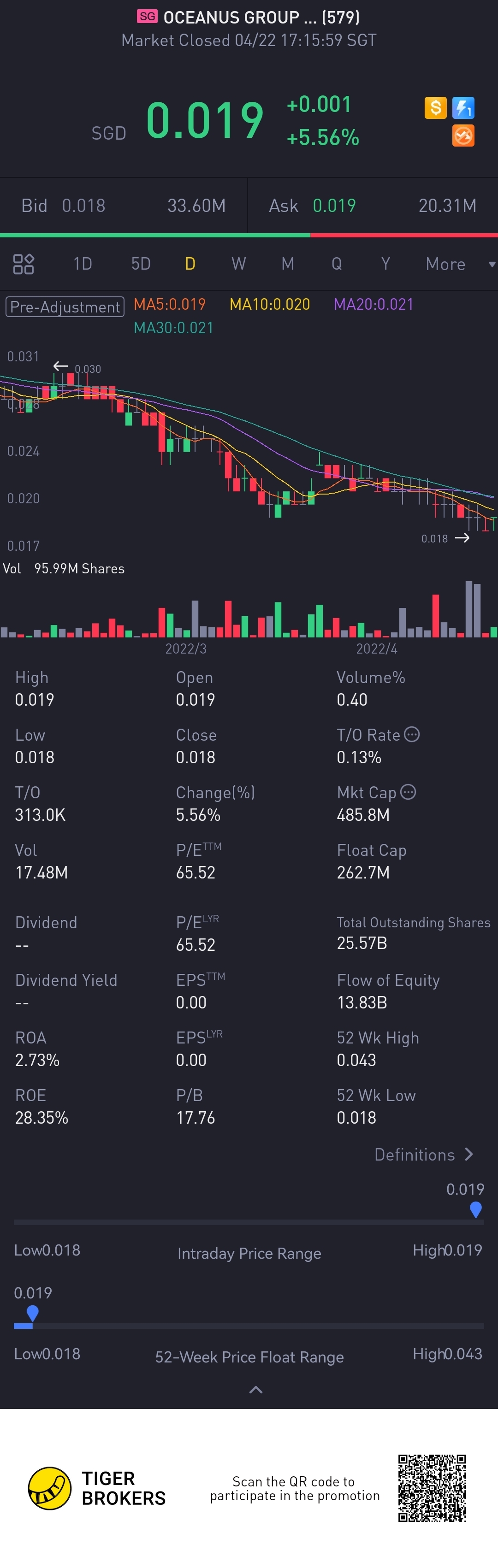The image size is (498, 1568).
Task: Open the chart indicators grid icon
Action: click(x=24, y=264)
